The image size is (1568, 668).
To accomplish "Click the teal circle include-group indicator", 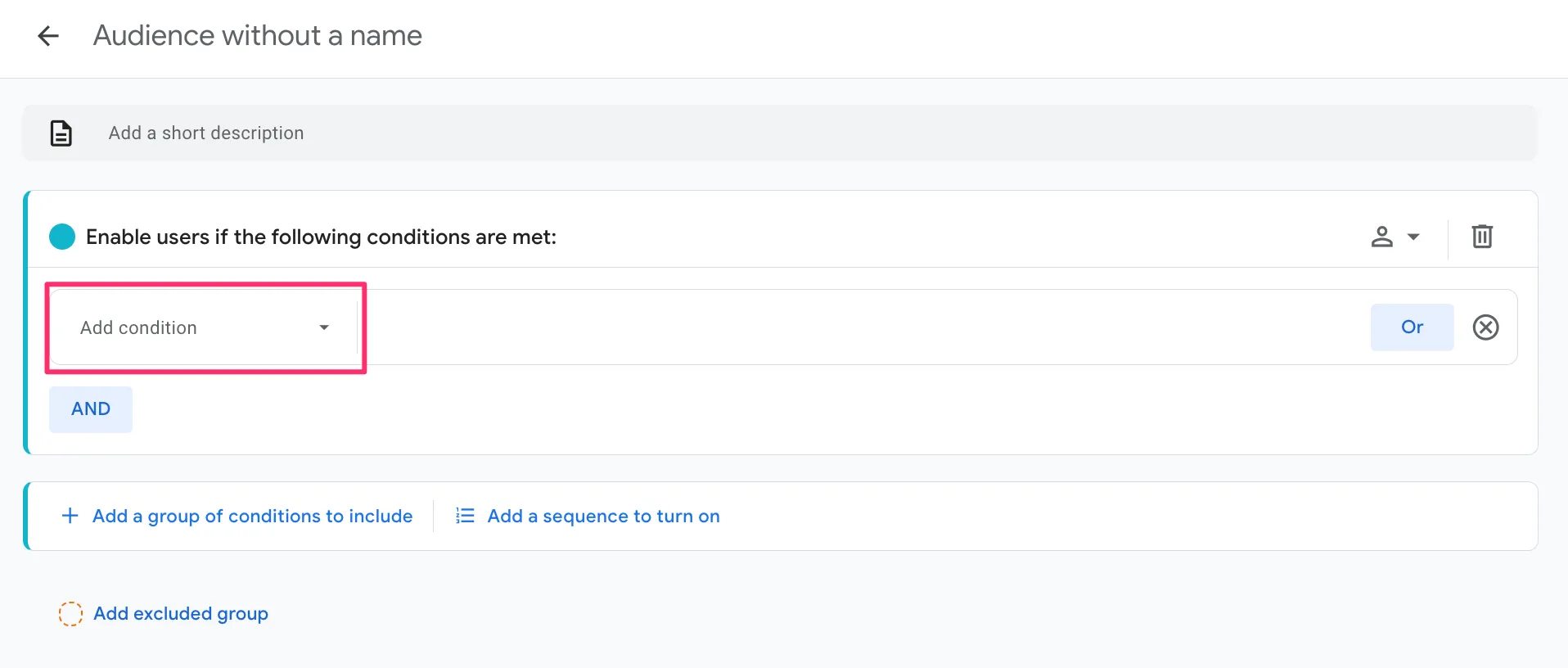I will click(62, 237).
